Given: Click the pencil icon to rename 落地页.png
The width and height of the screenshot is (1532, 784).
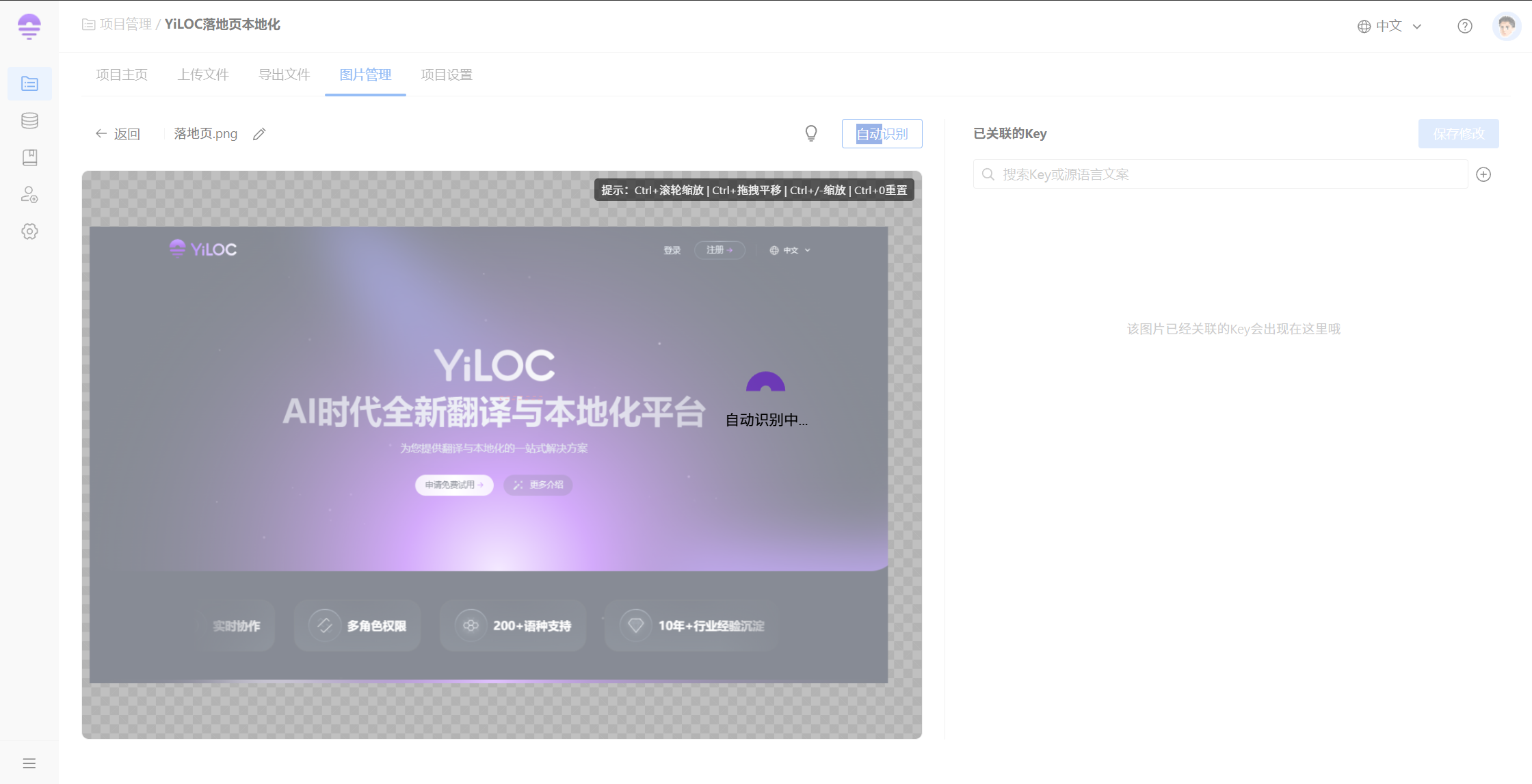Looking at the screenshot, I should click(x=259, y=134).
